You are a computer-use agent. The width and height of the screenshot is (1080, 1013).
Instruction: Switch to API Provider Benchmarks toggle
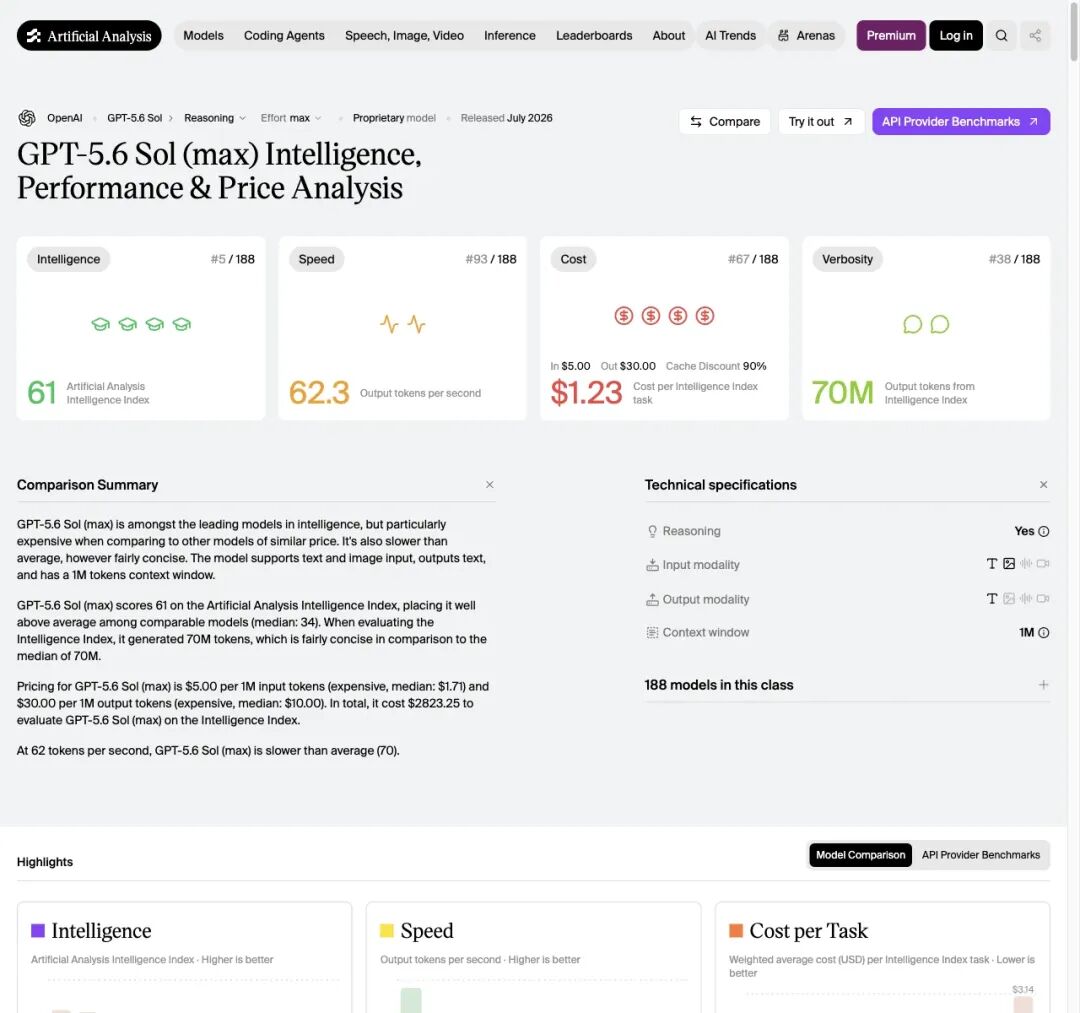click(981, 855)
